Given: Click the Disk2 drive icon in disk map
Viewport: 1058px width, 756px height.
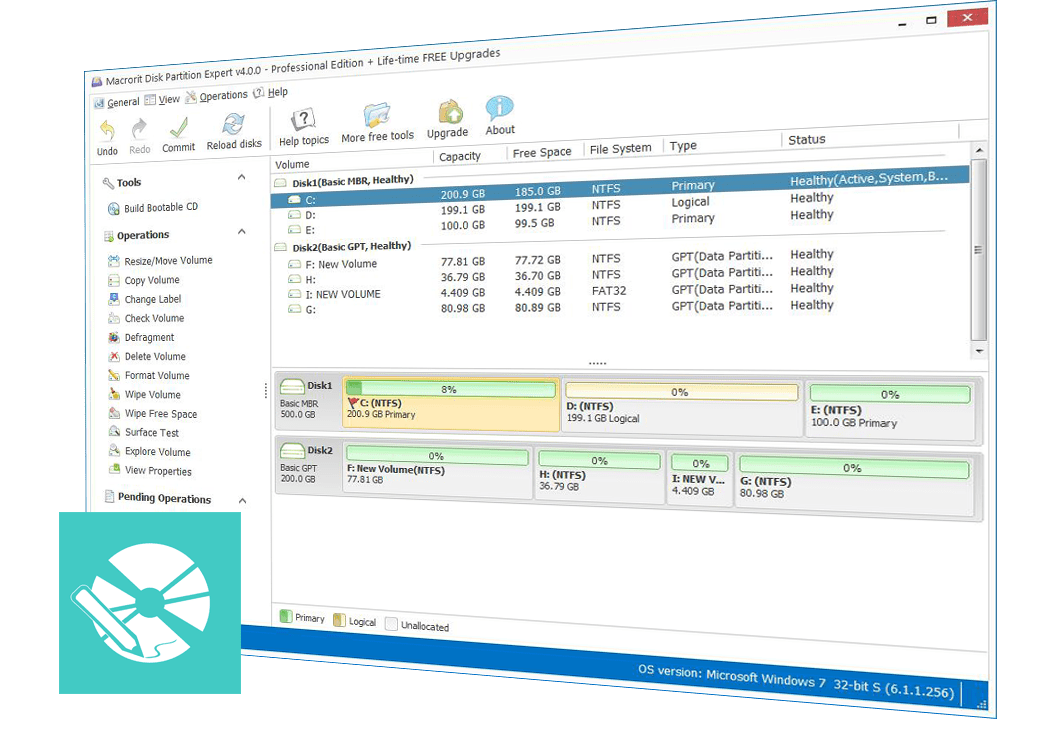Looking at the screenshot, I should [x=292, y=451].
